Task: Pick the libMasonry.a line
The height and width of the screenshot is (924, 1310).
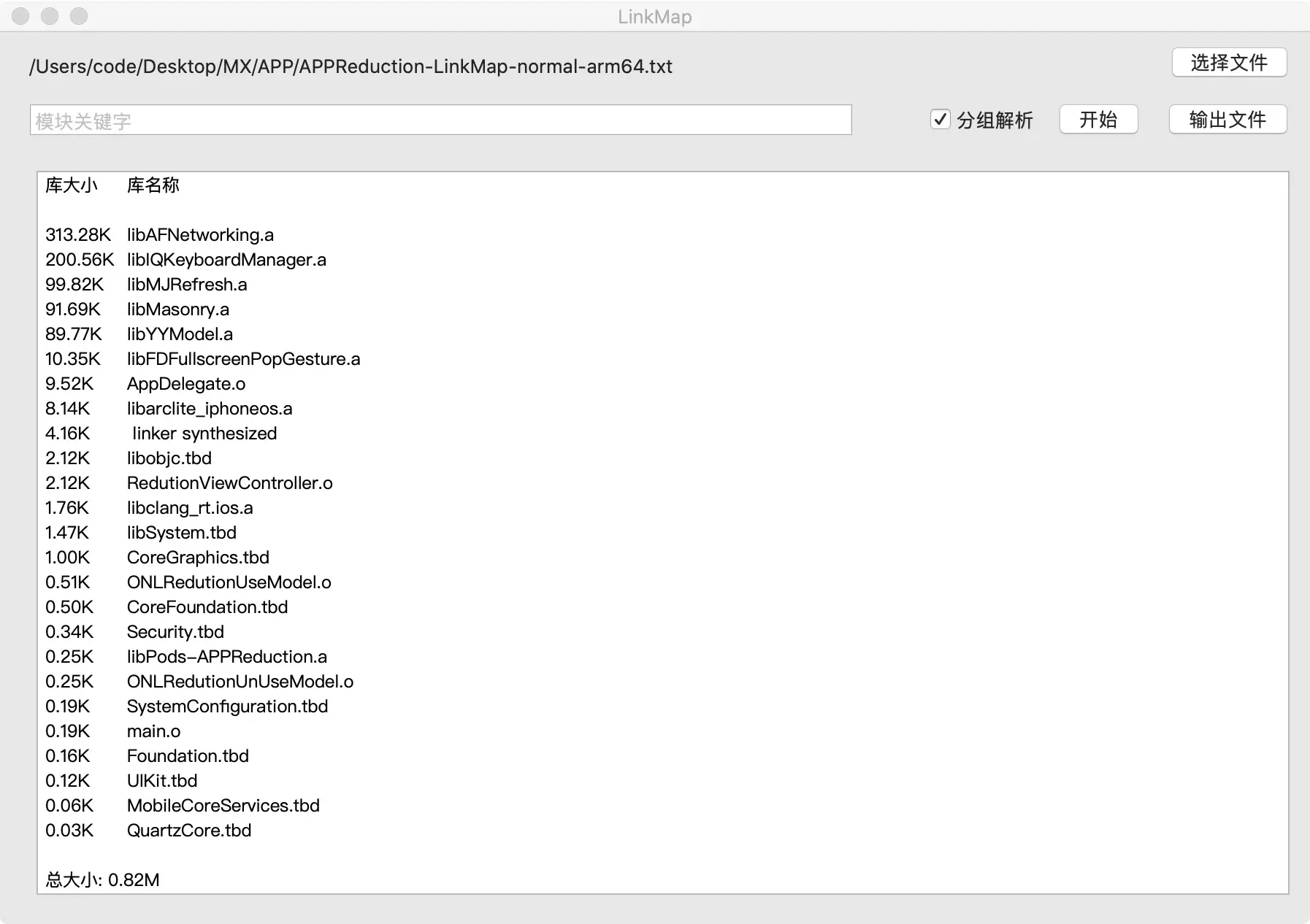Action: tap(178, 309)
